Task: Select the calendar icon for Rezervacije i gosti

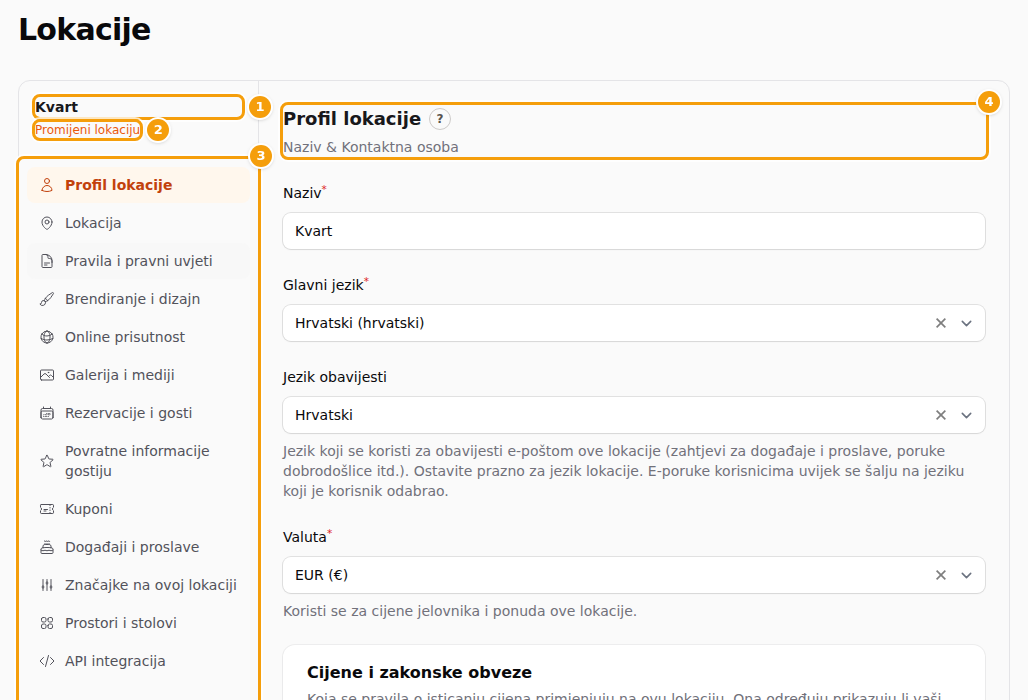Action: pyautogui.click(x=47, y=413)
